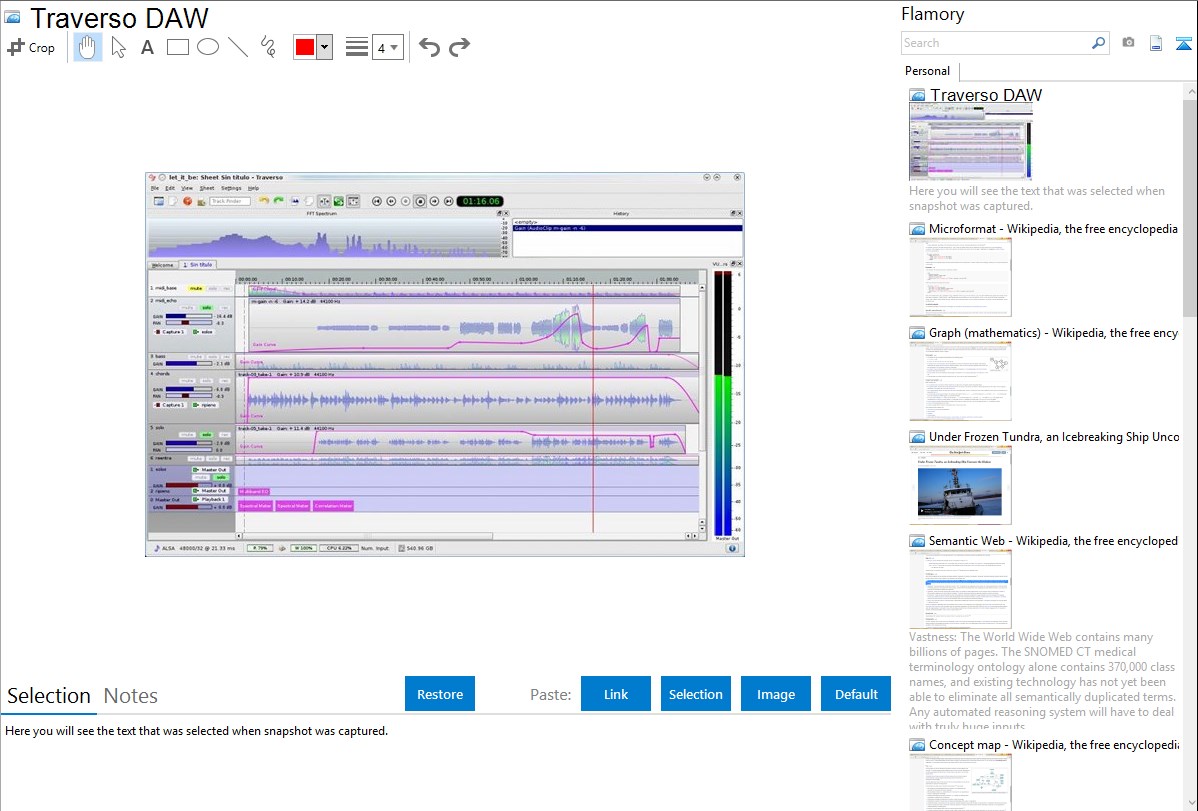This screenshot has width=1198, height=811.
Task: Switch to the Notes tab
Action: click(131, 695)
